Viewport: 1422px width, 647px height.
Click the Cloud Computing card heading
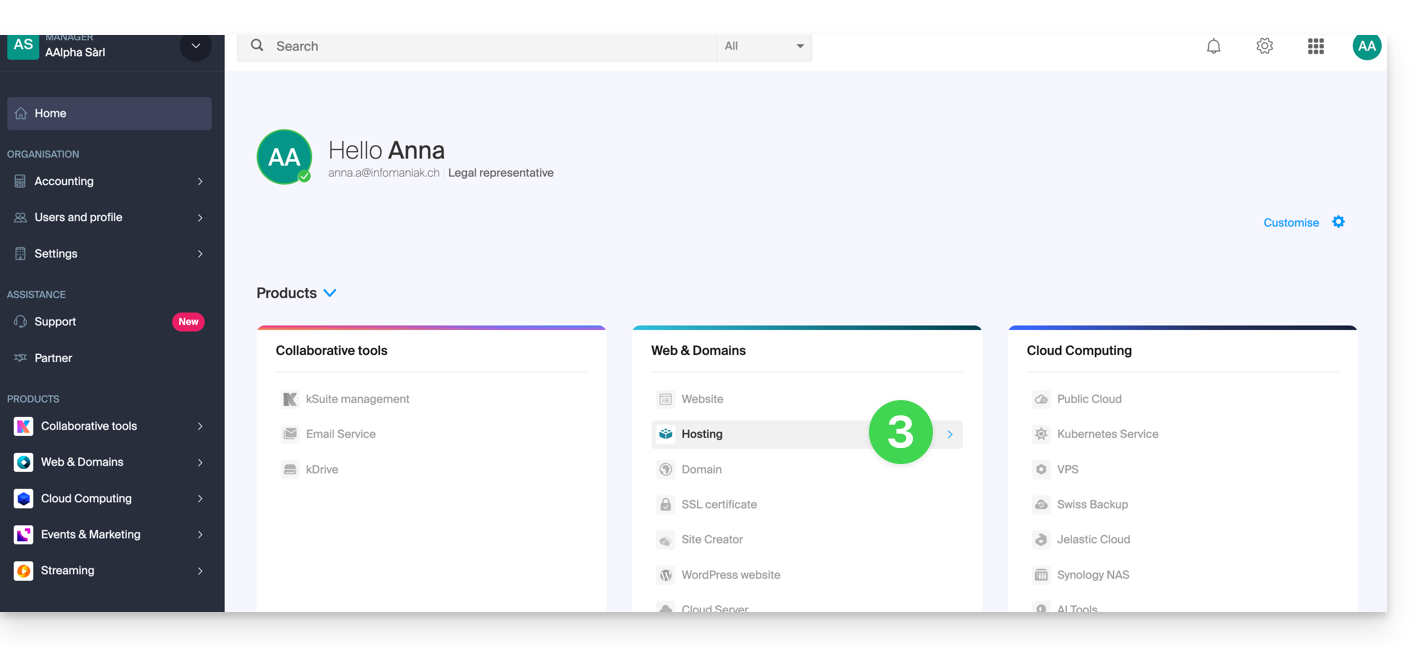pos(1079,351)
